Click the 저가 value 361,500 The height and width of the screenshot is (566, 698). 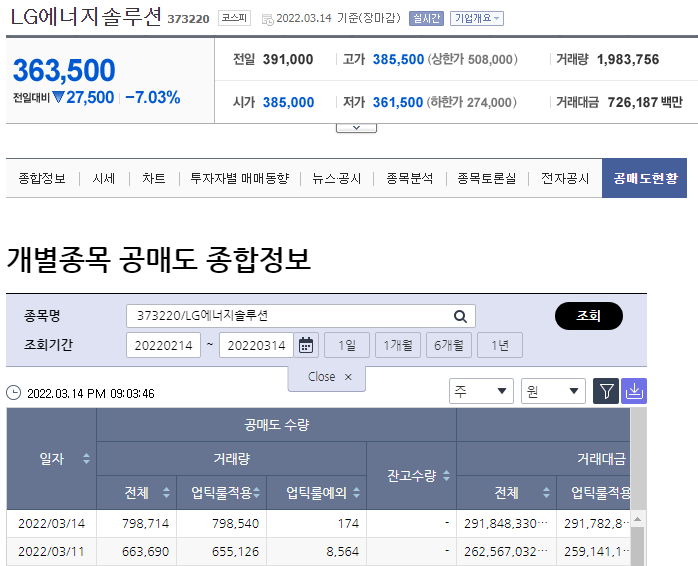[x=398, y=102]
